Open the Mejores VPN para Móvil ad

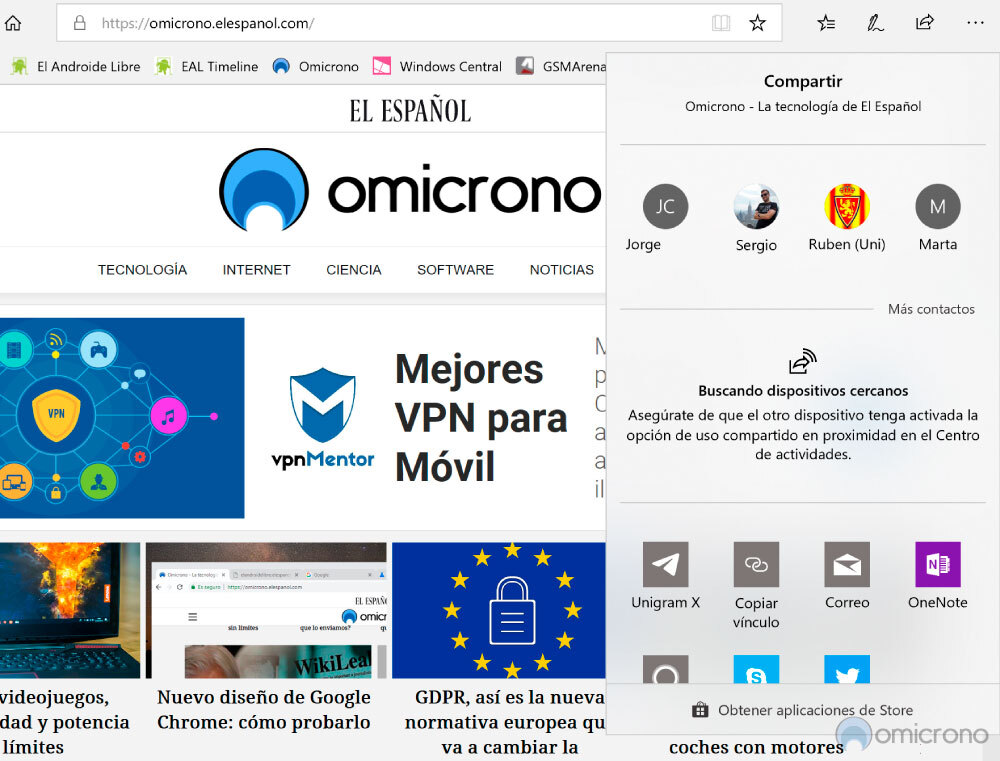[481, 418]
